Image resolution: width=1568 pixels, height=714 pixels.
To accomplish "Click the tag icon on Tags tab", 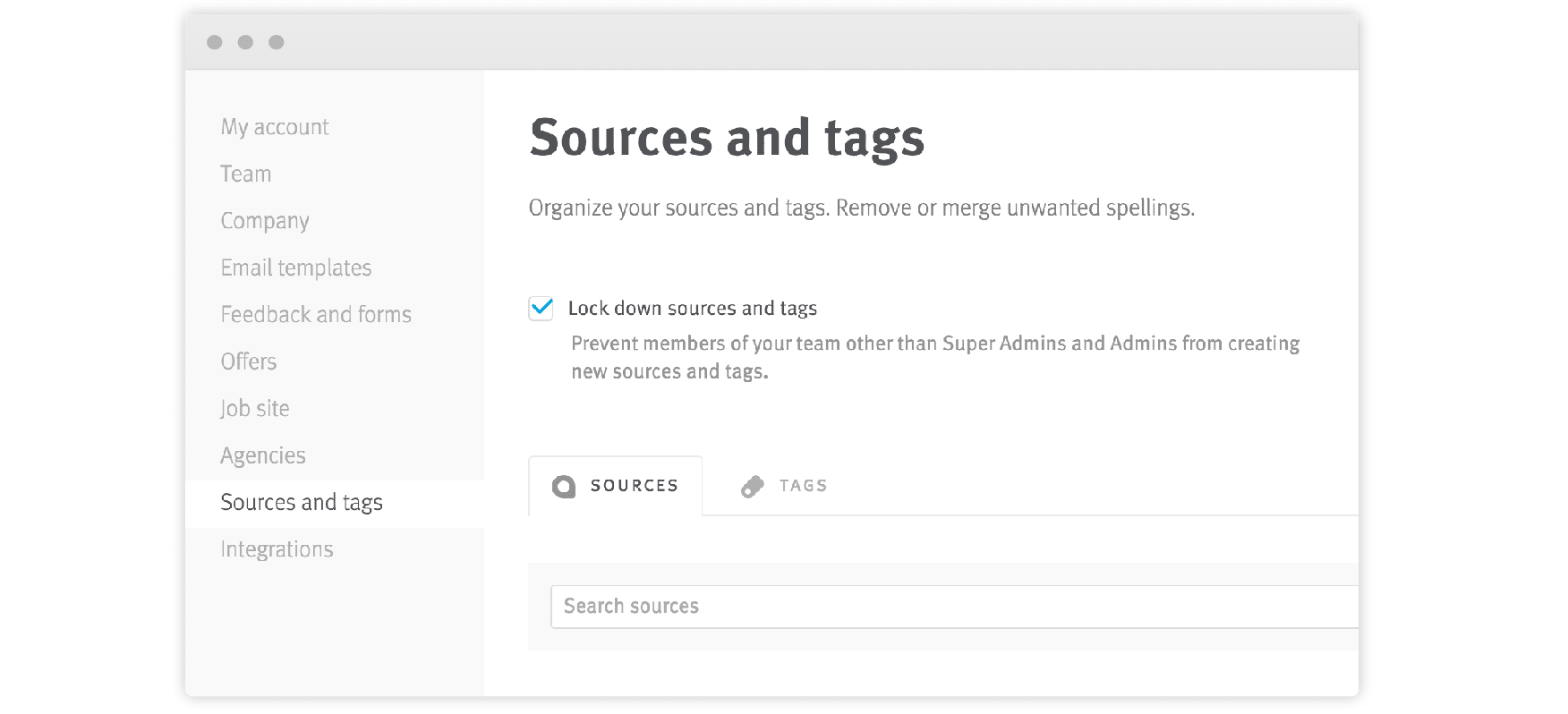I will pos(753,487).
